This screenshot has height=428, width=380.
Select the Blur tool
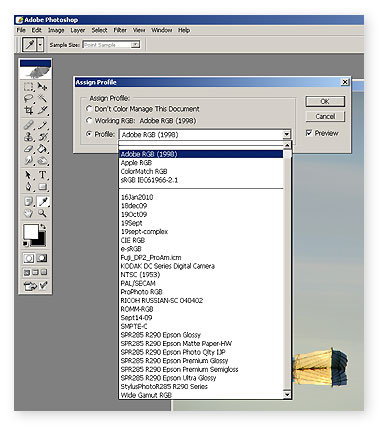click(x=29, y=160)
